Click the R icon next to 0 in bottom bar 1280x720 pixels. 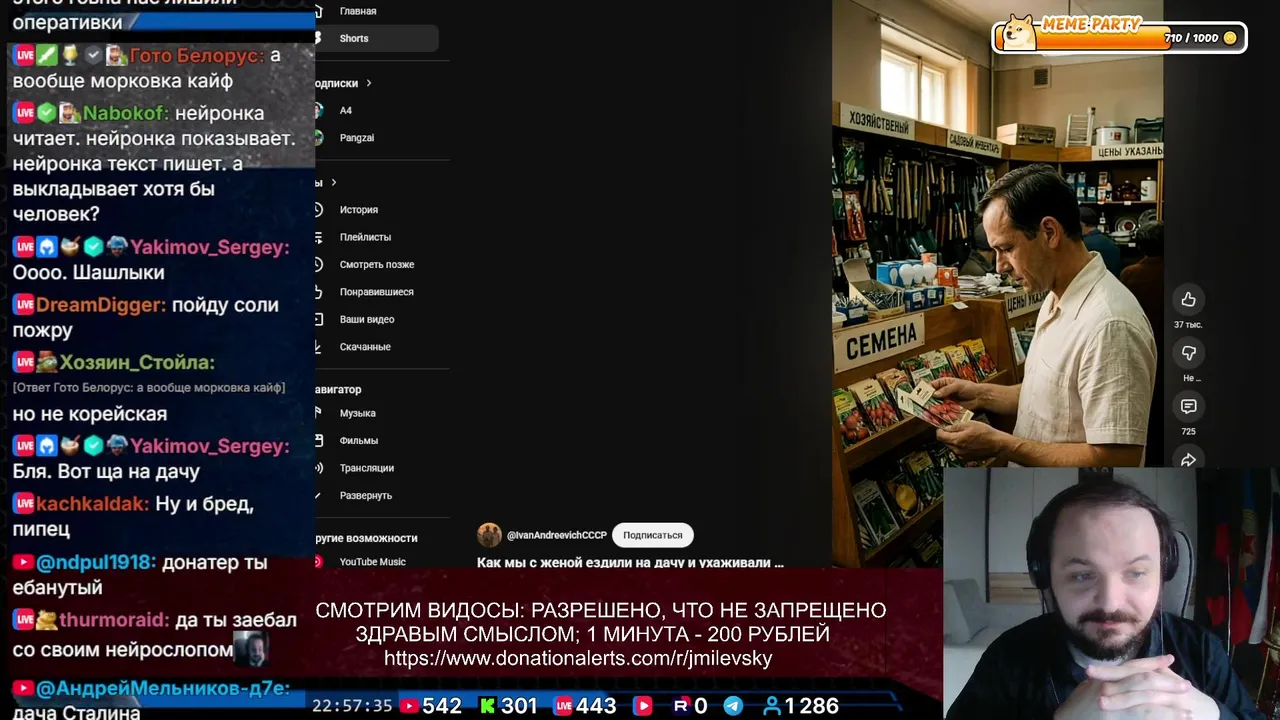(x=681, y=706)
